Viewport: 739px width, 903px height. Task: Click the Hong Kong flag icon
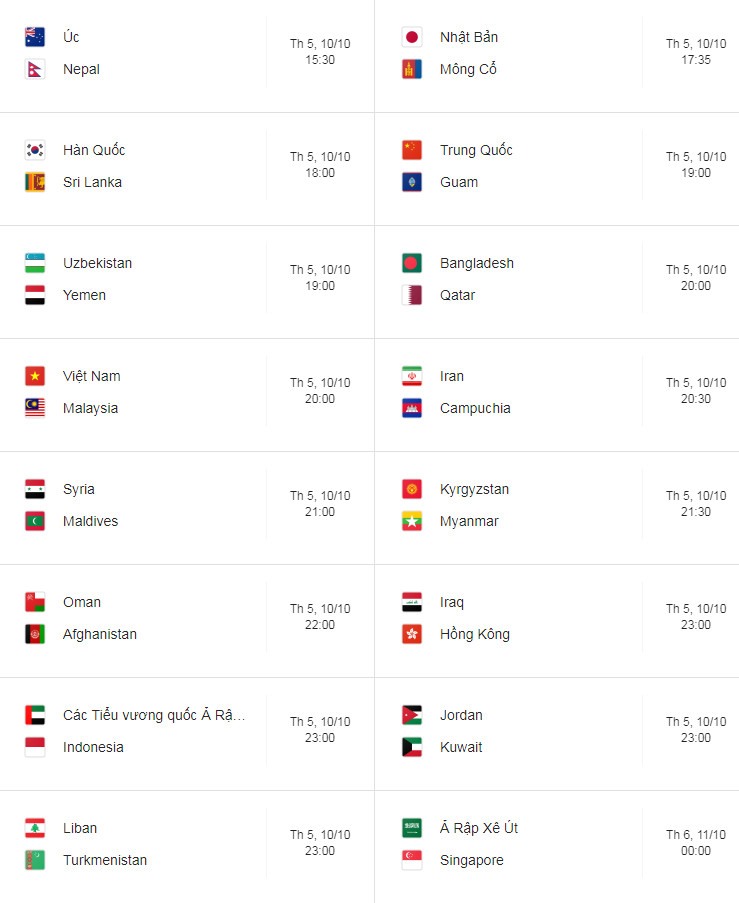(x=412, y=634)
